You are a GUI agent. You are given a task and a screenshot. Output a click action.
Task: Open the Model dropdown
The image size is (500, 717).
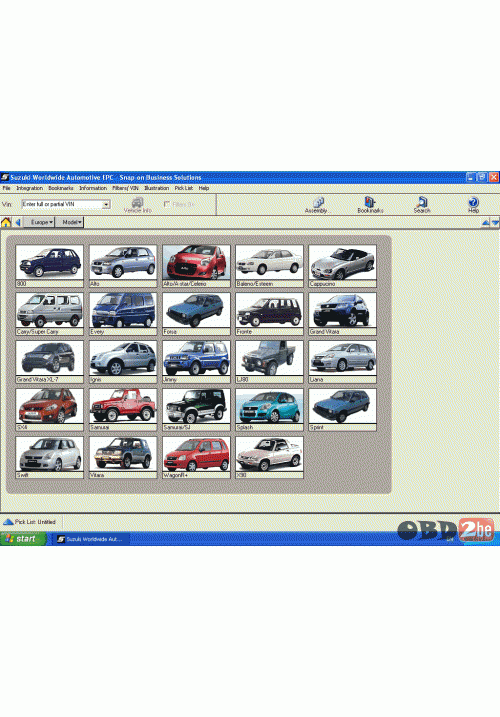point(70,222)
